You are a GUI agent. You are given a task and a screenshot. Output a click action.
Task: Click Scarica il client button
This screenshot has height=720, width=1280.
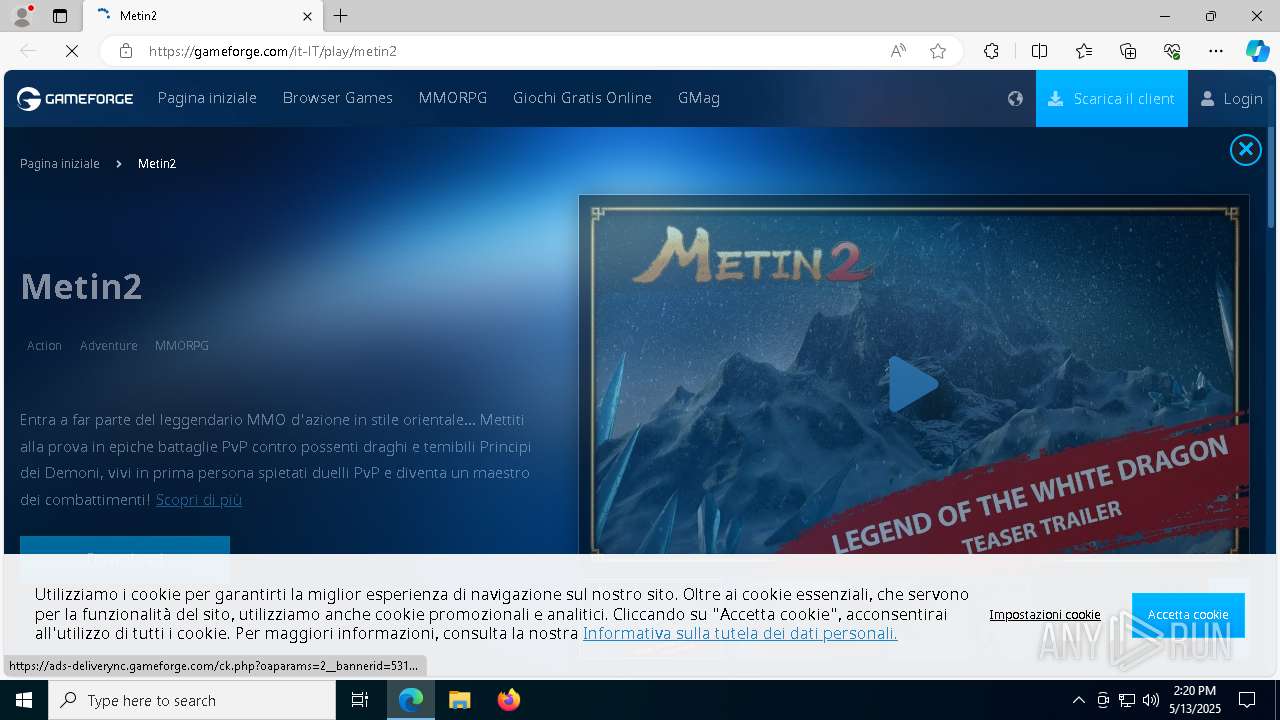coord(1111,98)
